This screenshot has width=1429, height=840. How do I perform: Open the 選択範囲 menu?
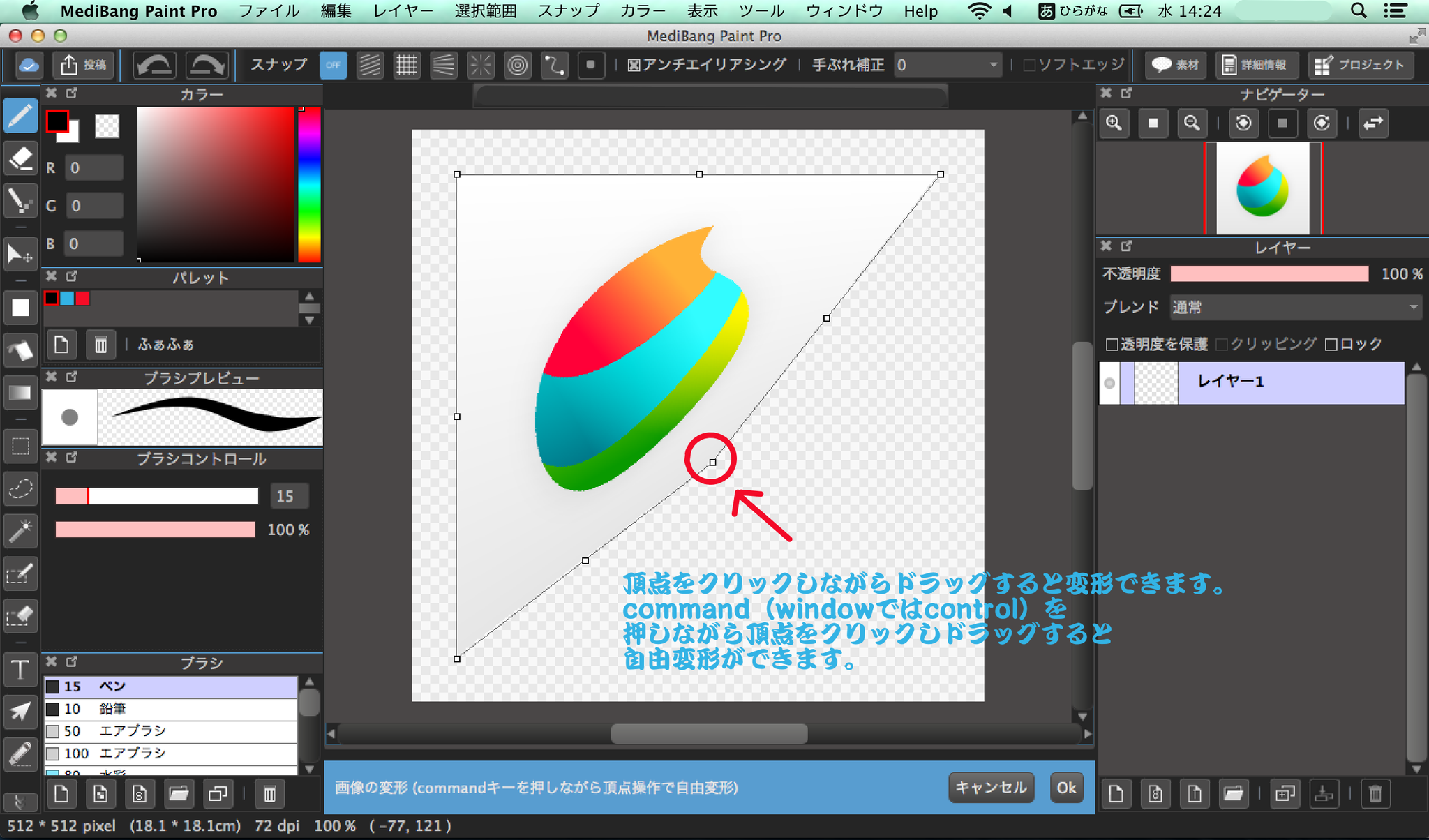tap(485, 11)
